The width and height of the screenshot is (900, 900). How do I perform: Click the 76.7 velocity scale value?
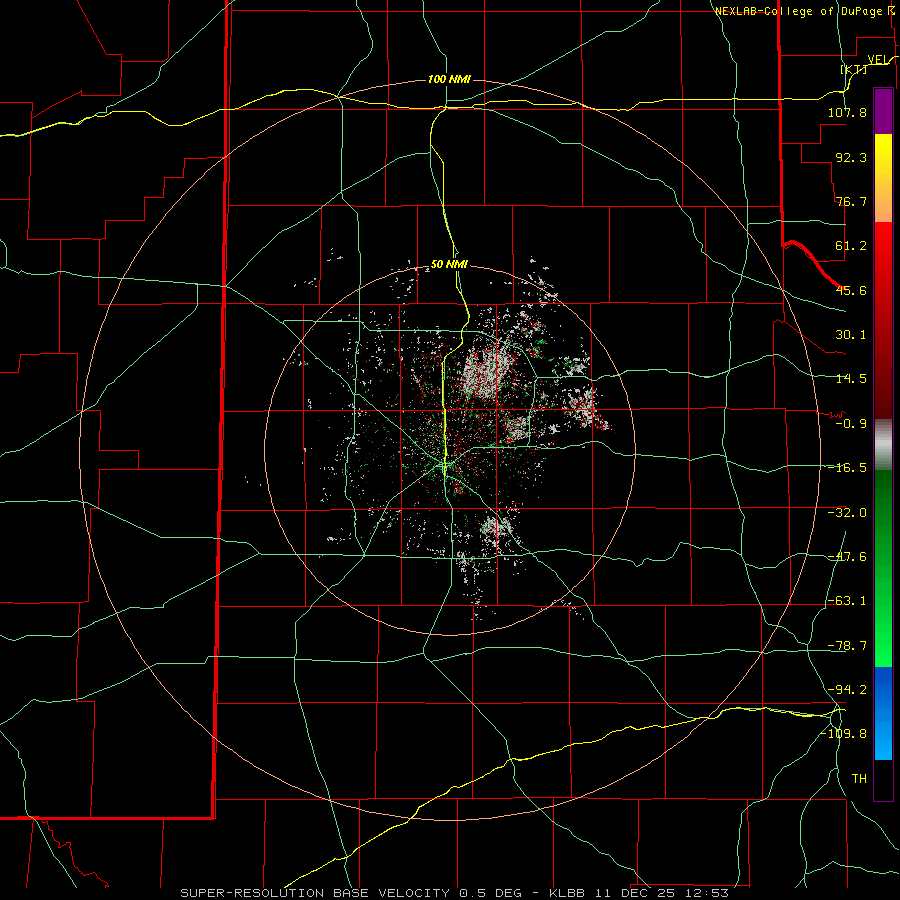[x=851, y=201]
